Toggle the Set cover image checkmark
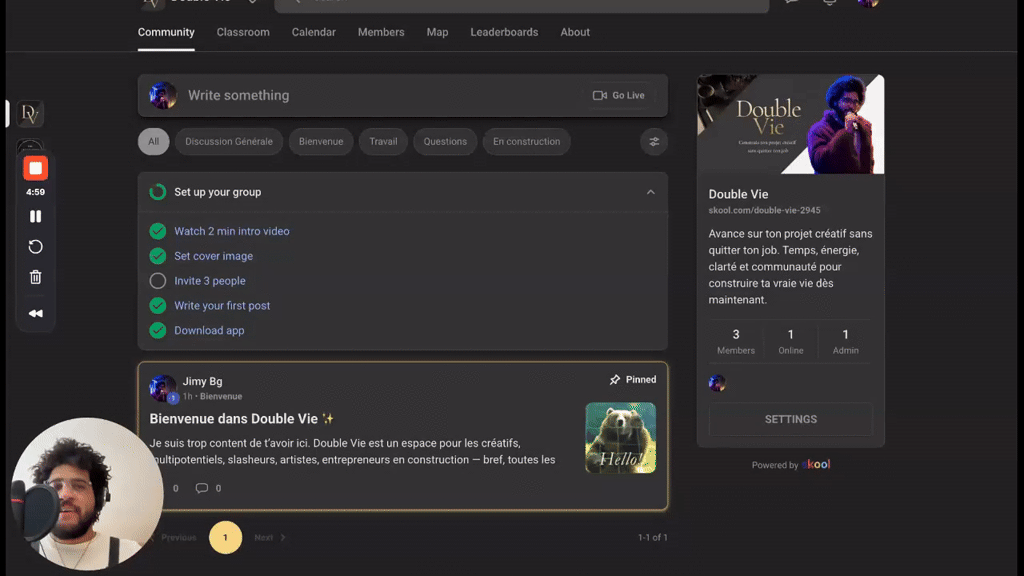Image resolution: width=1024 pixels, height=576 pixels. click(x=157, y=256)
